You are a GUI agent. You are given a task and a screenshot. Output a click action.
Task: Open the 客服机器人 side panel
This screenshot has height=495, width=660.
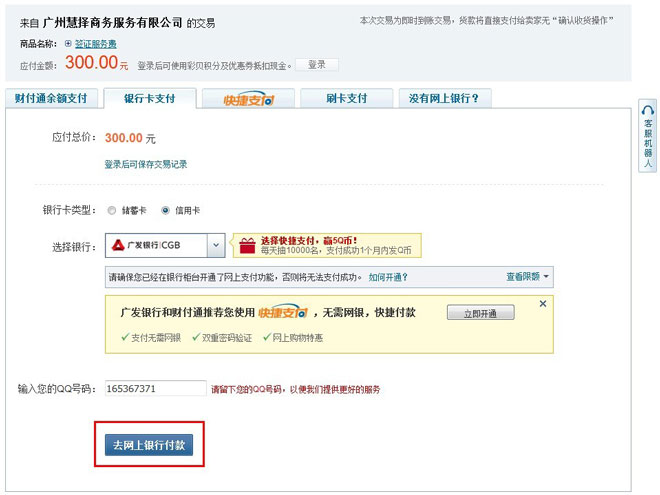coord(648,136)
